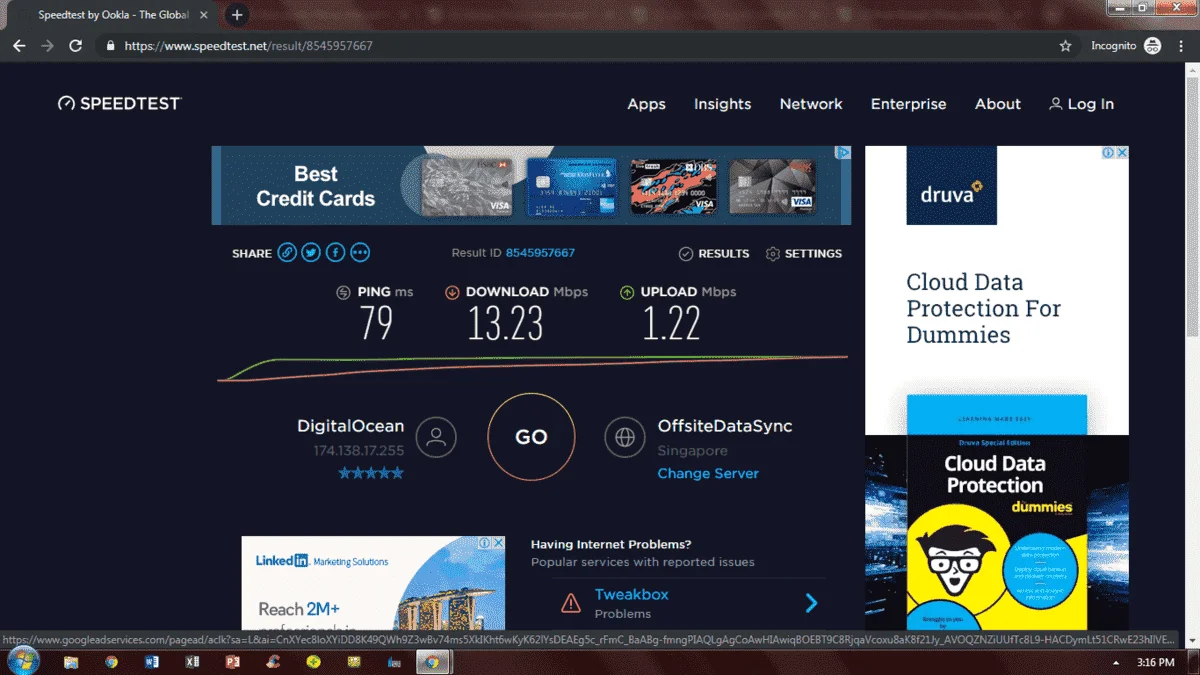Image resolution: width=1200 pixels, height=675 pixels.
Task: Open PowerPoint from the taskbar
Action: [233, 662]
